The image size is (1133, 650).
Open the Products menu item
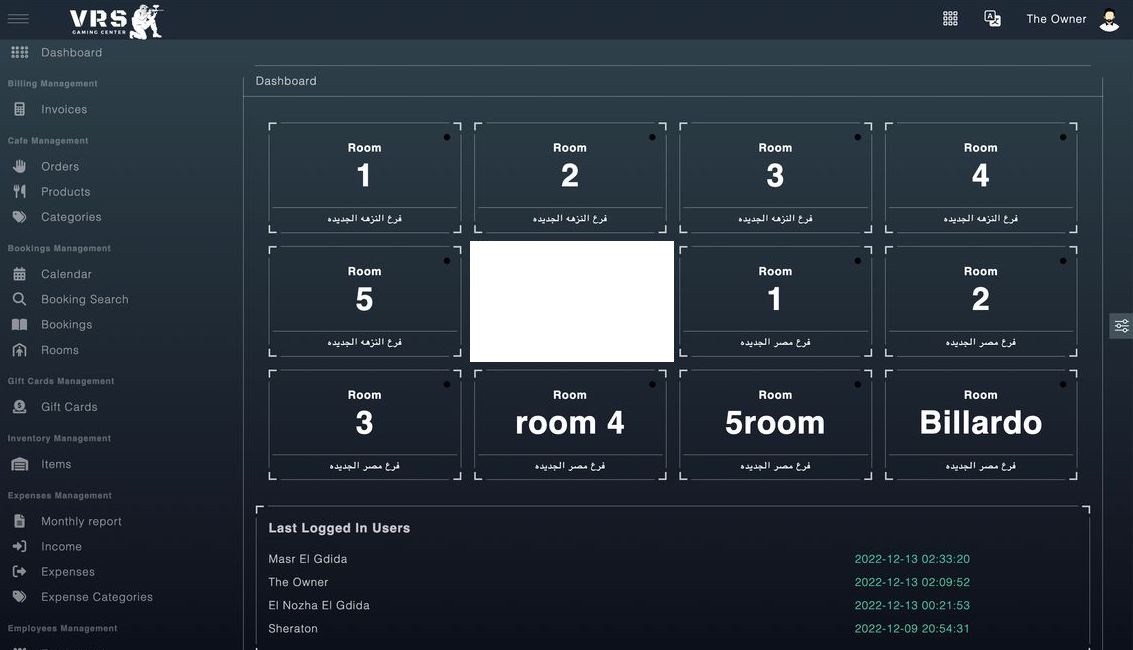[66, 191]
